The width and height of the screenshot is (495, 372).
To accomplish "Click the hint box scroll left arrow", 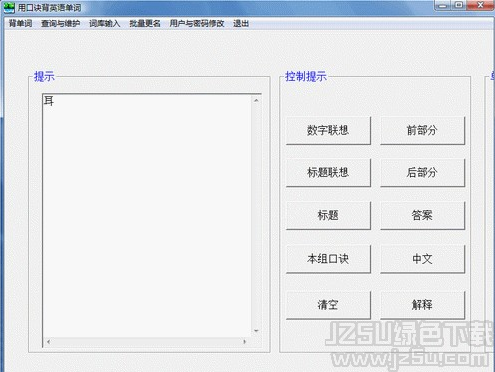I will click(x=49, y=342).
